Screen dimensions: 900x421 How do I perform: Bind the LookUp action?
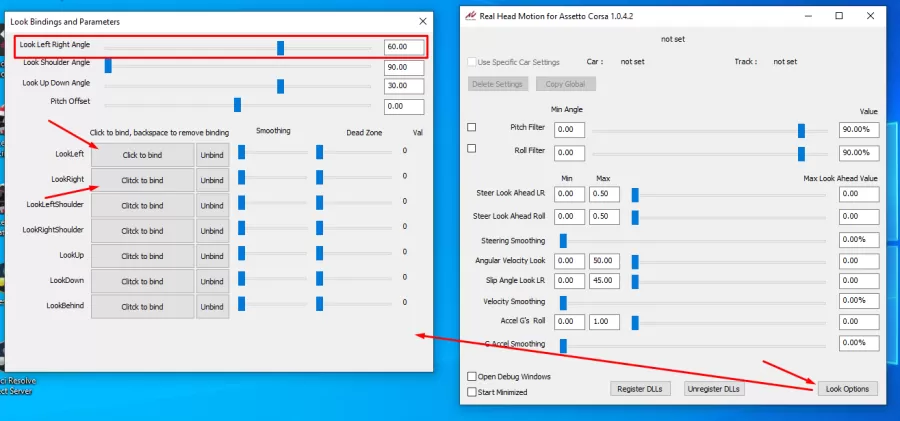click(142, 256)
